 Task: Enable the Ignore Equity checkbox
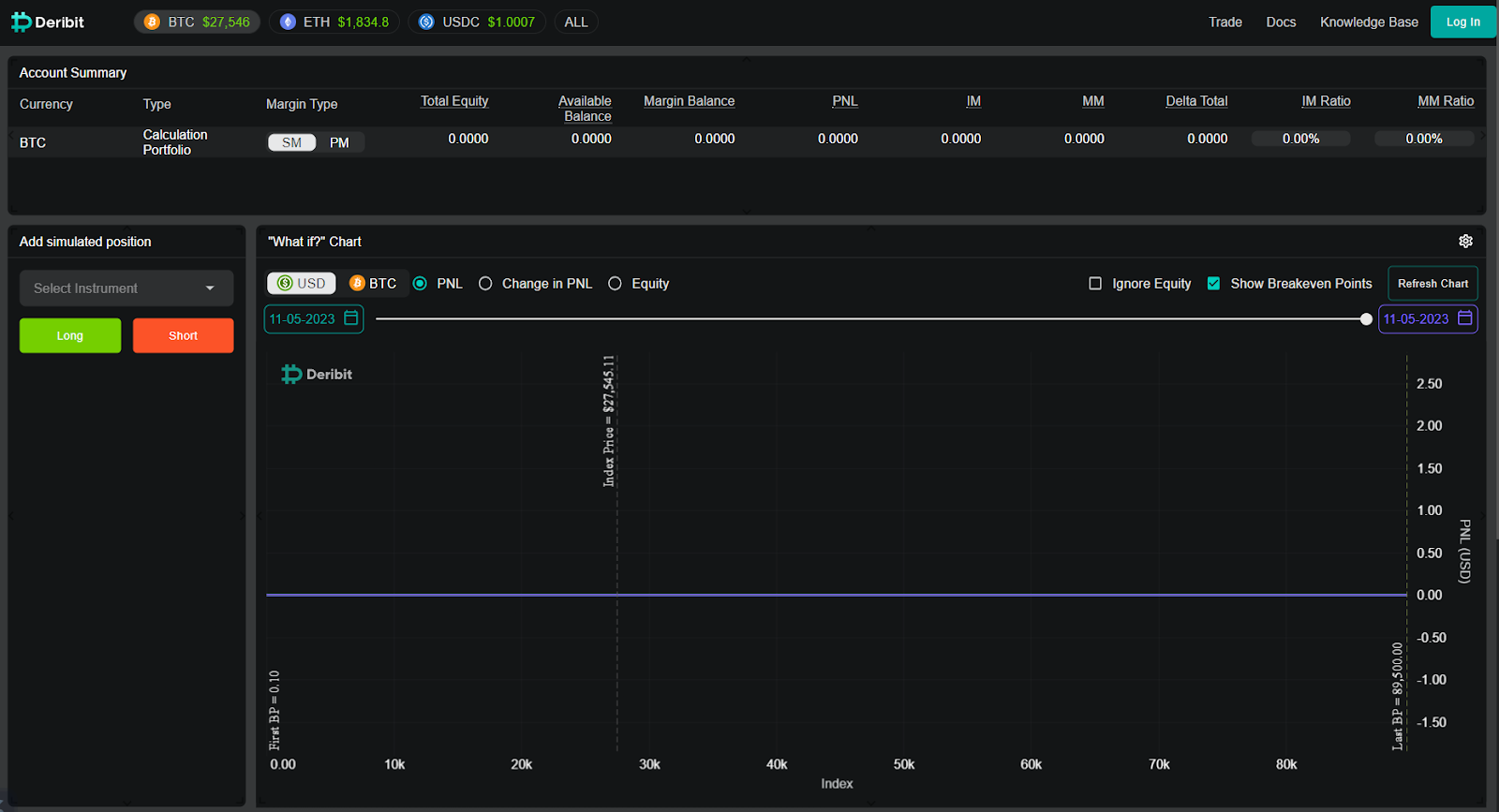click(x=1095, y=284)
